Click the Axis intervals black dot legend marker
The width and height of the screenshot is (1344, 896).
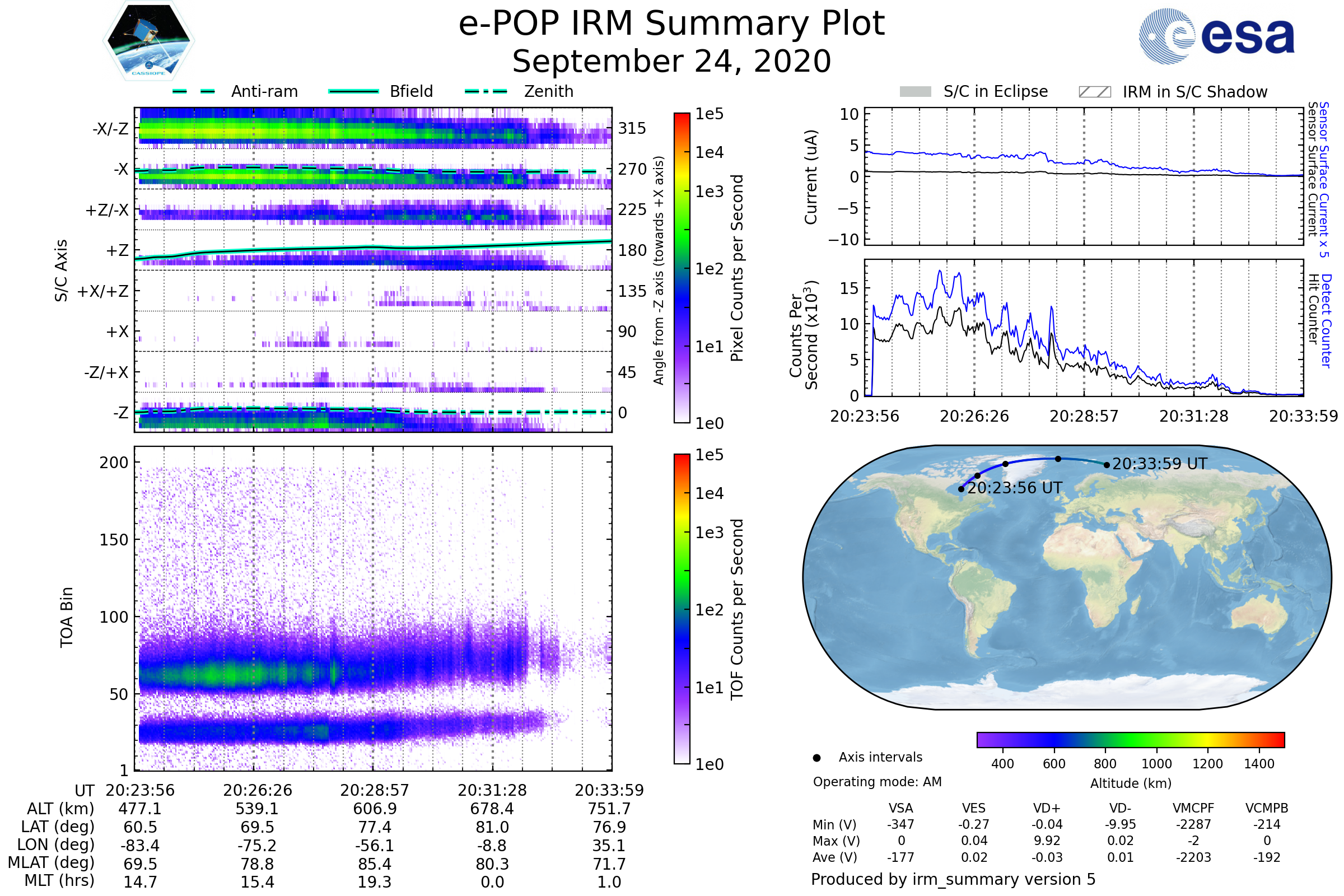click(x=816, y=758)
